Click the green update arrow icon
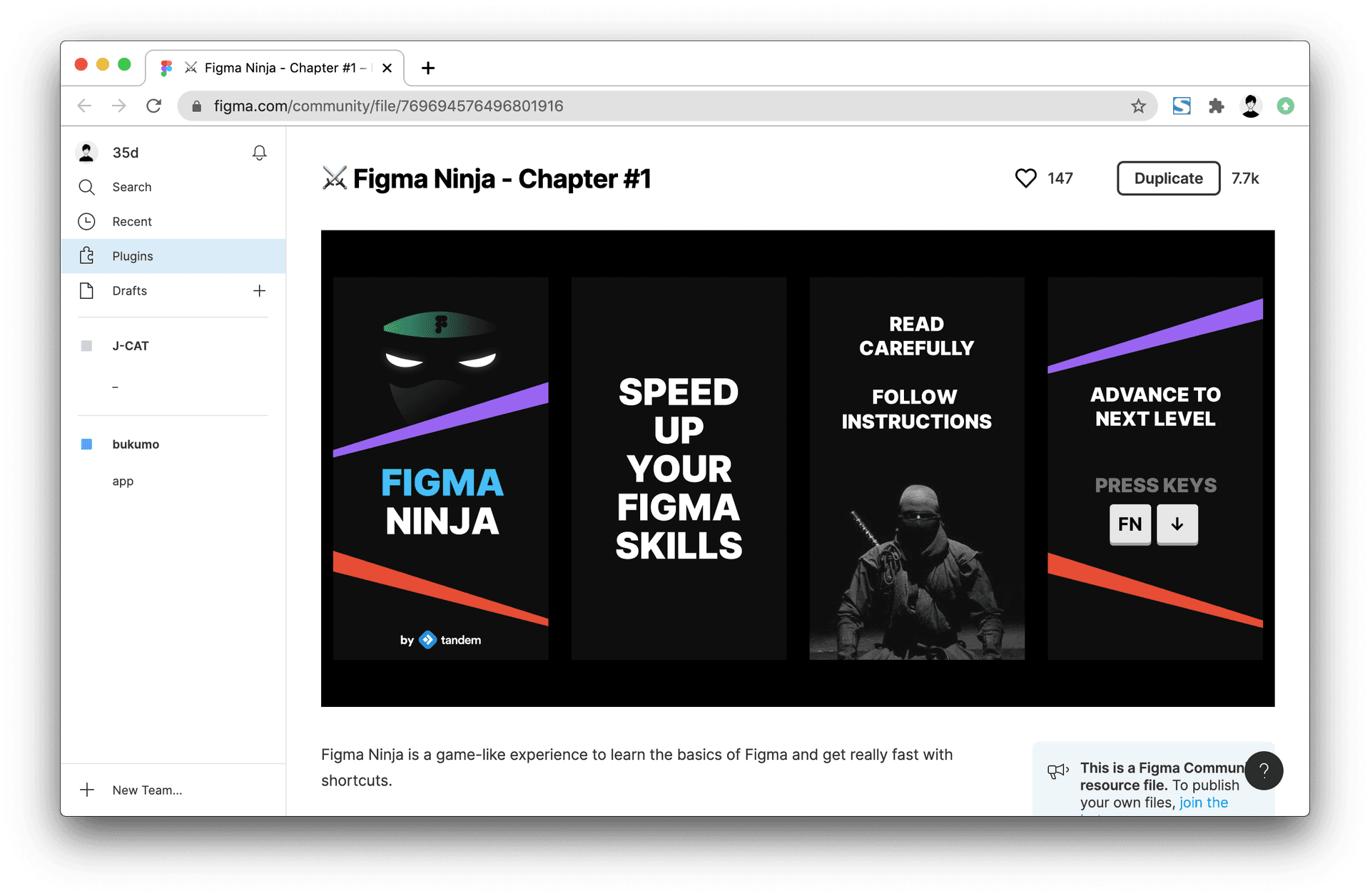 coord(1286,106)
